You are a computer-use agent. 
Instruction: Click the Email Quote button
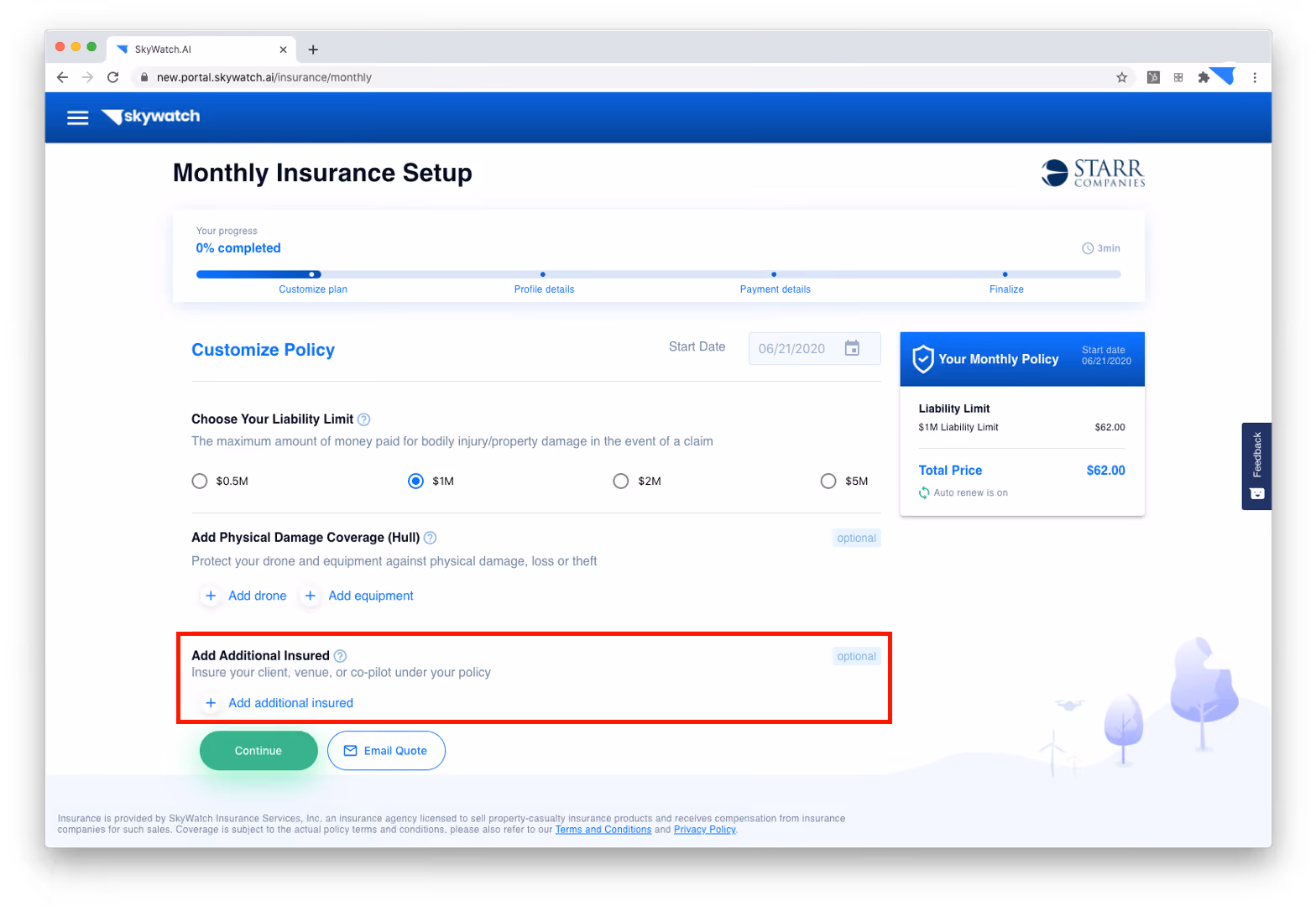pos(386,751)
